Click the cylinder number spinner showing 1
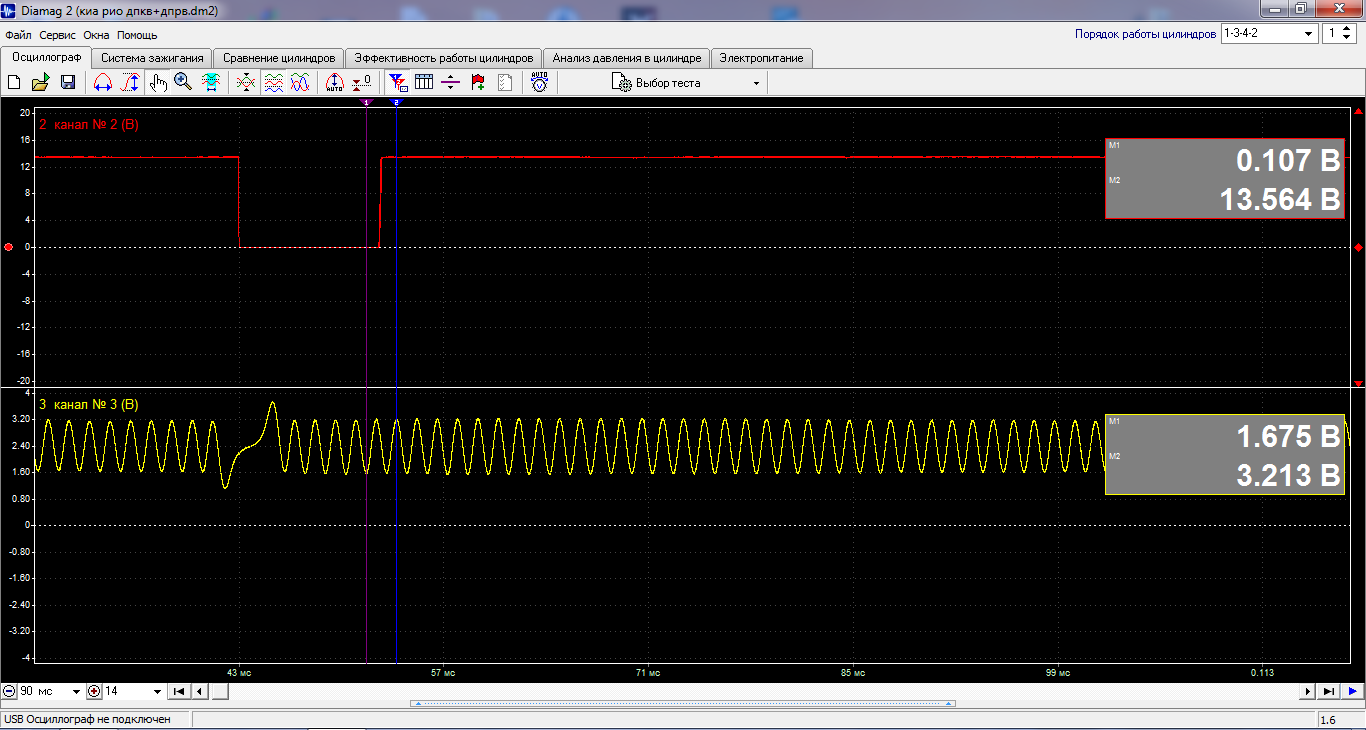The height and width of the screenshot is (730, 1366). [x=1339, y=34]
